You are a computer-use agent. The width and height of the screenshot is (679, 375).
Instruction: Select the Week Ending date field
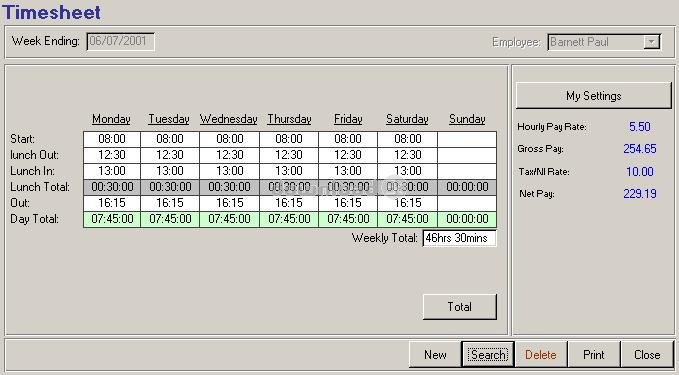tap(120, 42)
